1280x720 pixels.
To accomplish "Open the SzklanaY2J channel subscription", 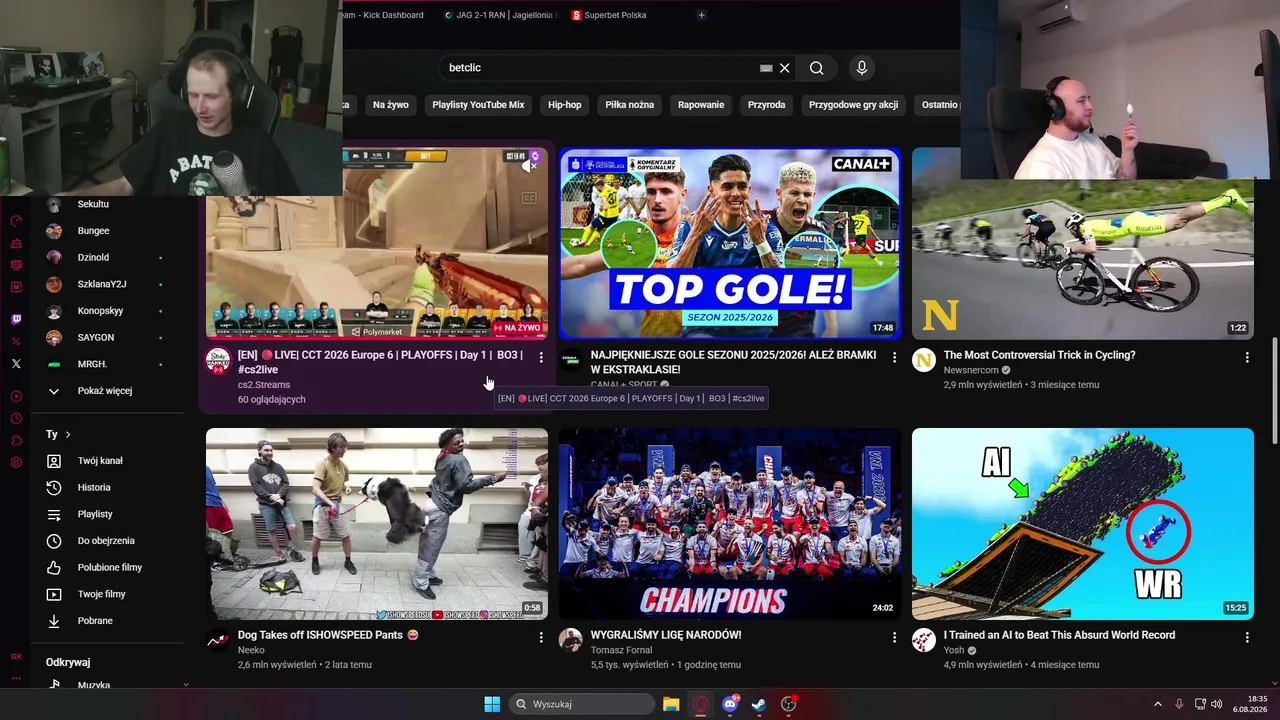I will (105, 284).
